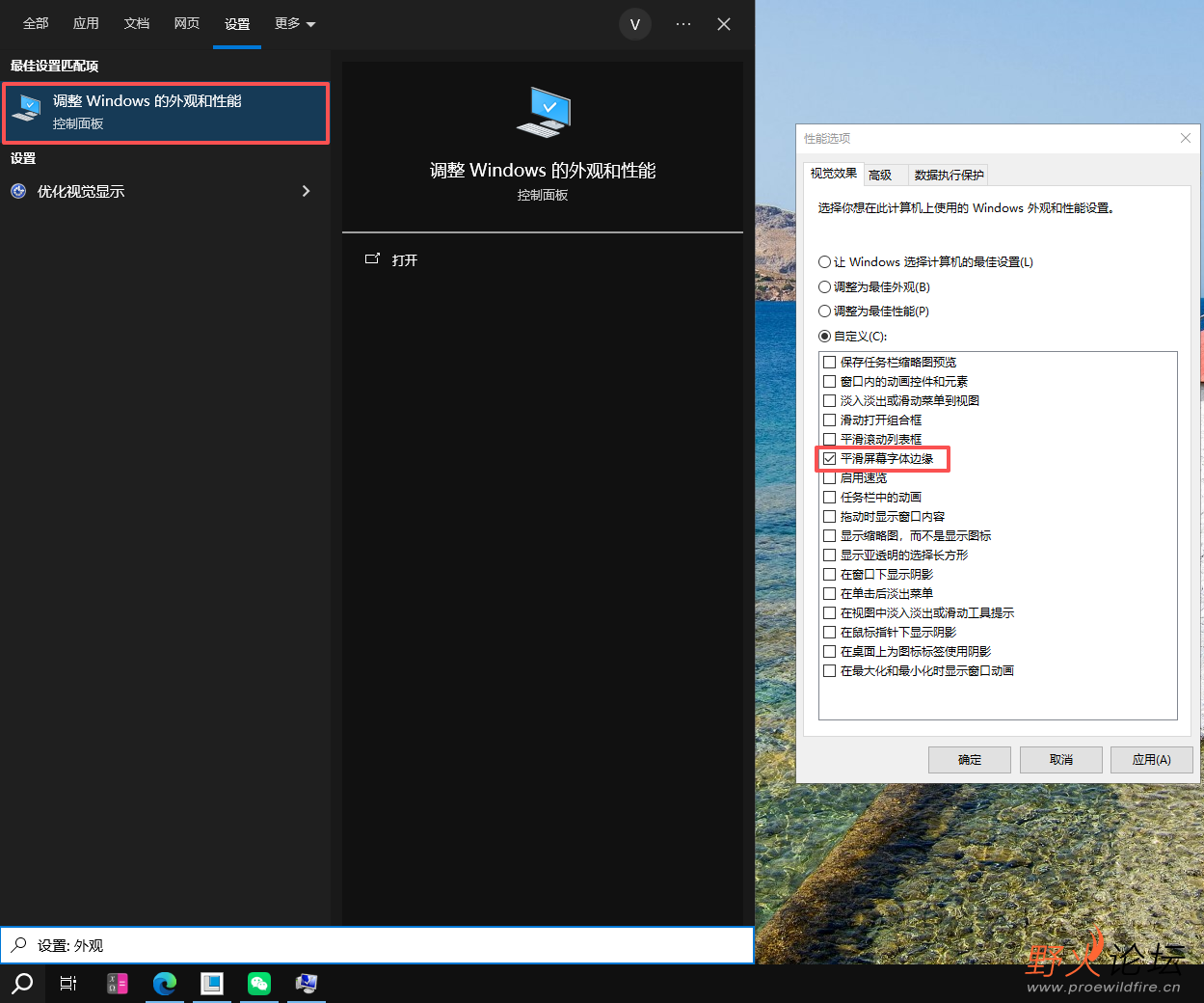Click the 应用(A) button
The width and height of the screenshot is (1204, 1003).
point(1151,760)
